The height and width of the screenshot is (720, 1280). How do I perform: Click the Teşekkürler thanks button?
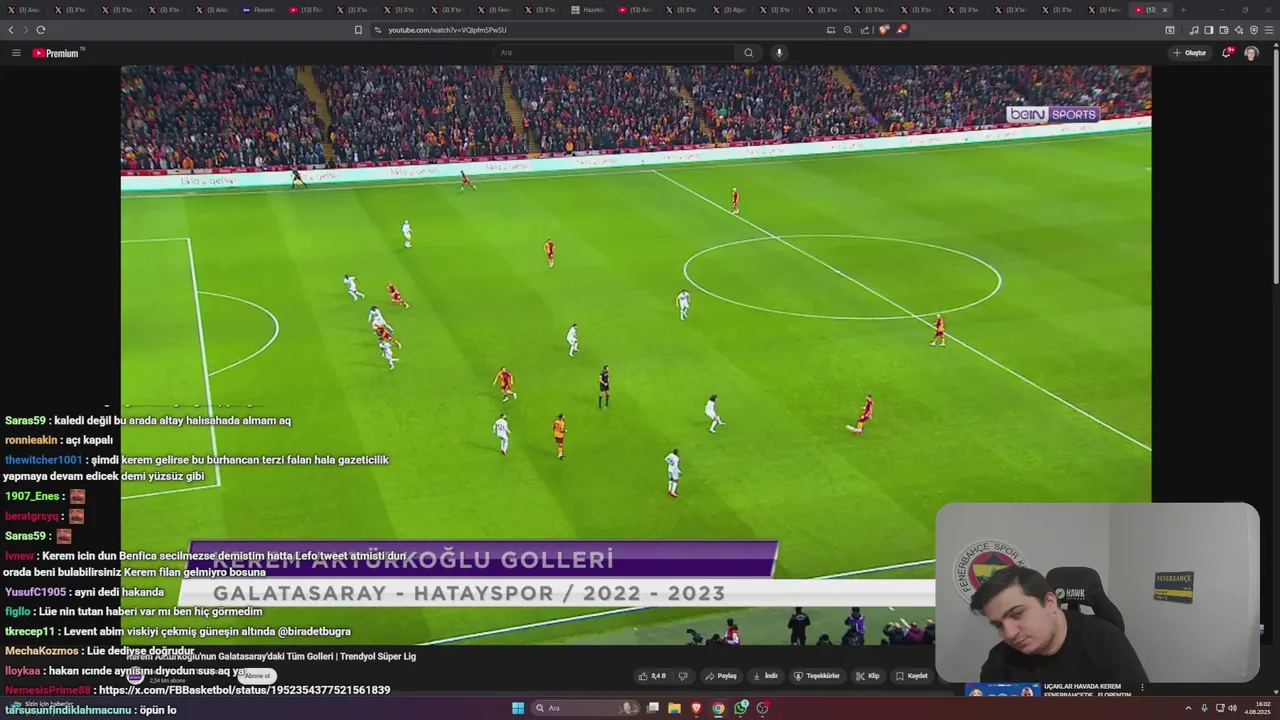click(x=817, y=676)
